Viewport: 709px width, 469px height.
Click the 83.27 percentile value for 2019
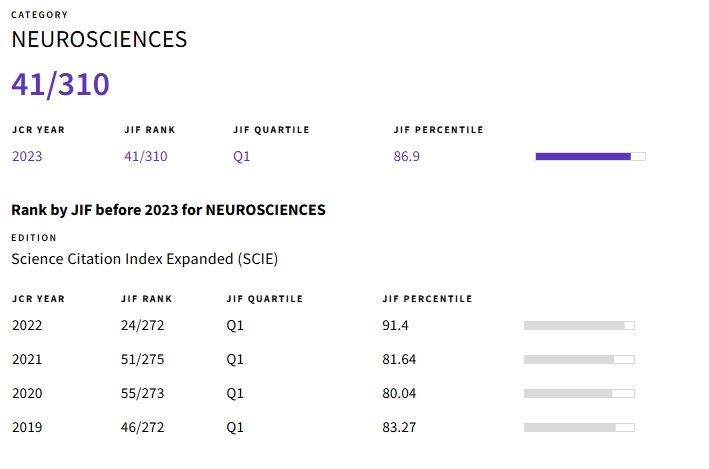pos(399,427)
